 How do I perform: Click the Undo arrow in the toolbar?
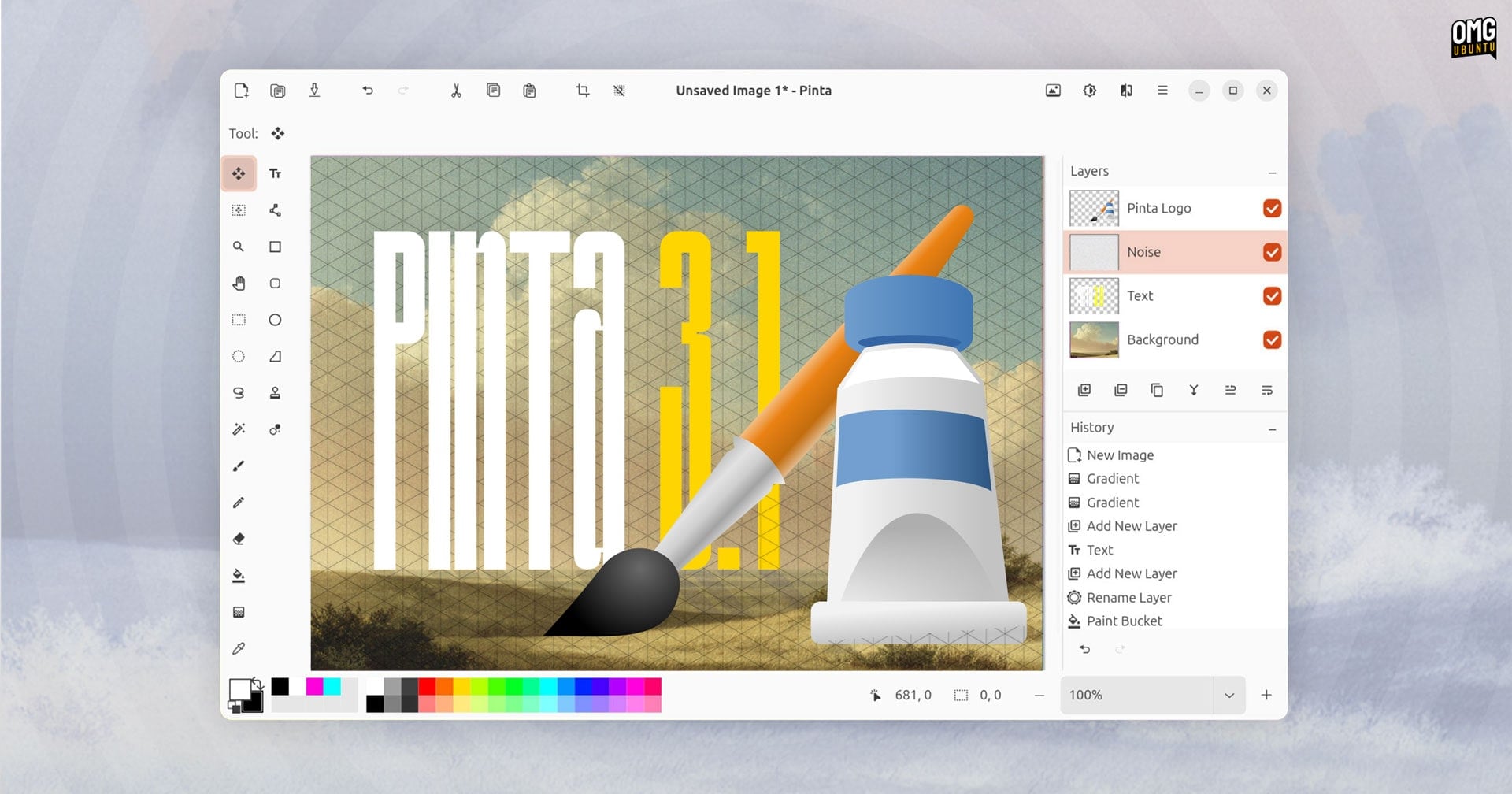(x=367, y=90)
